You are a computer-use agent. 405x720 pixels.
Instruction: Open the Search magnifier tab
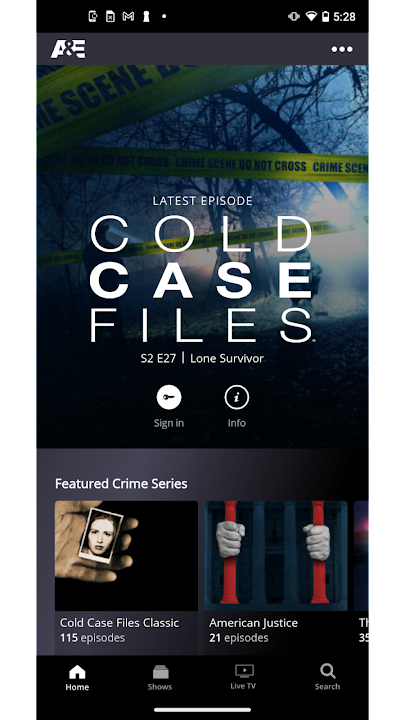click(327, 678)
